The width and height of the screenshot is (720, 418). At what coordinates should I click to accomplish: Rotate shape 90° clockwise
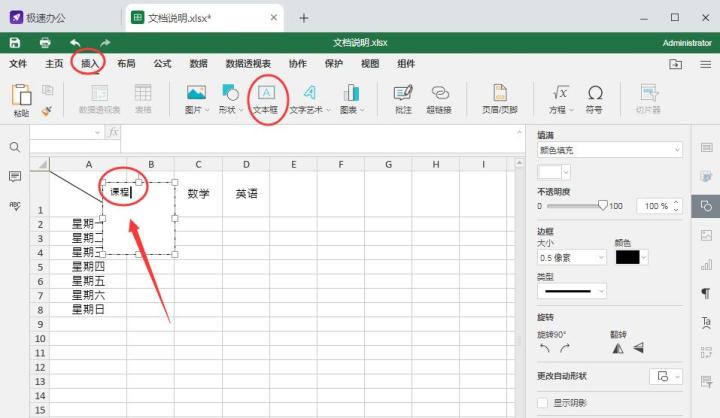coord(565,348)
